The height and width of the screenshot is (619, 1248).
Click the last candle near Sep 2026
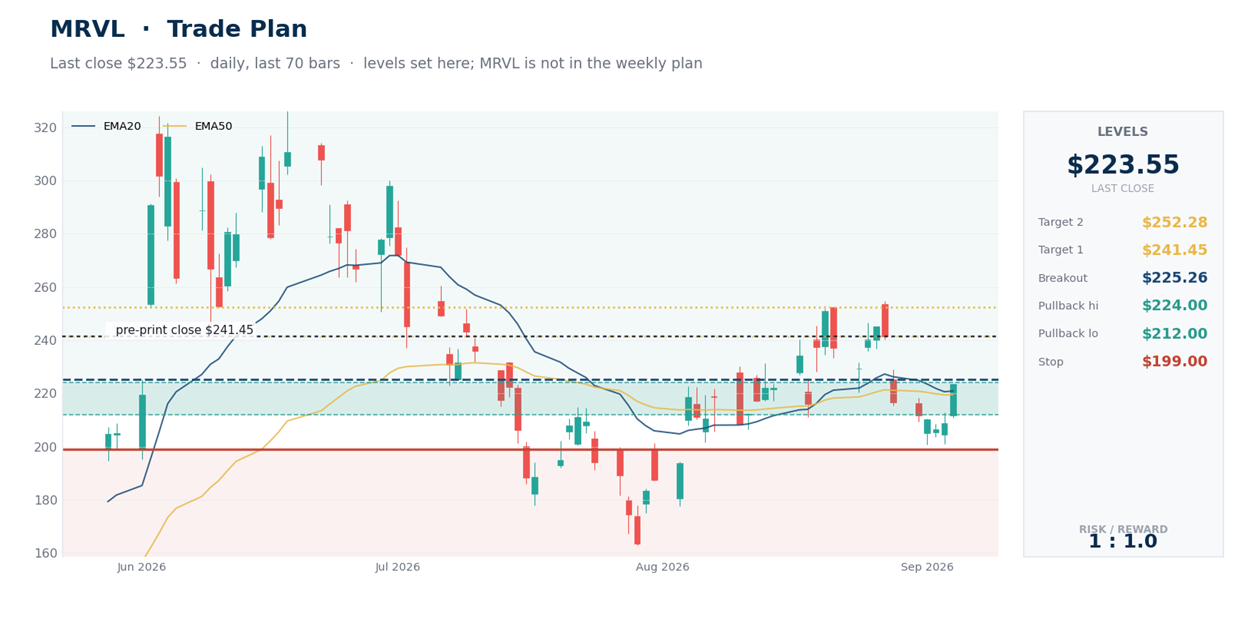pyautogui.click(x=953, y=400)
